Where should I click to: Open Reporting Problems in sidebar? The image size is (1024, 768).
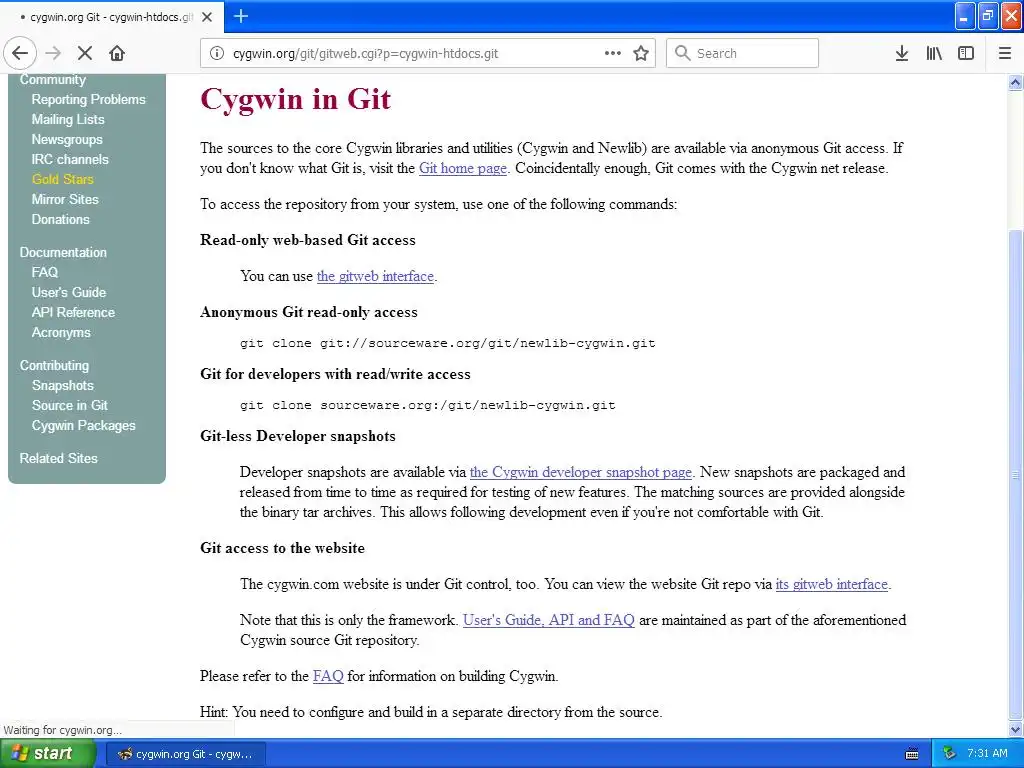88,99
